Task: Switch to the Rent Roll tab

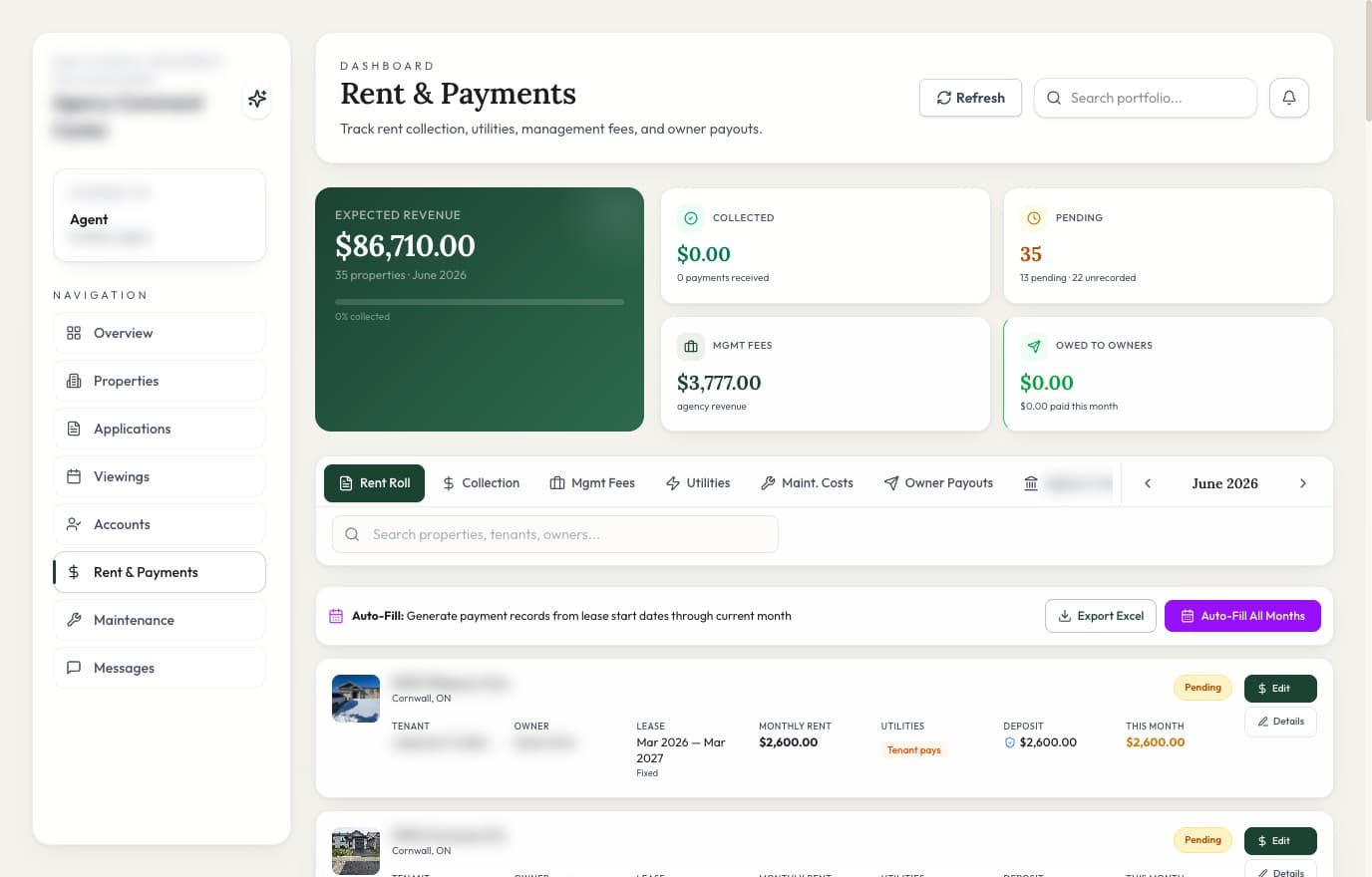Action: point(374,483)
